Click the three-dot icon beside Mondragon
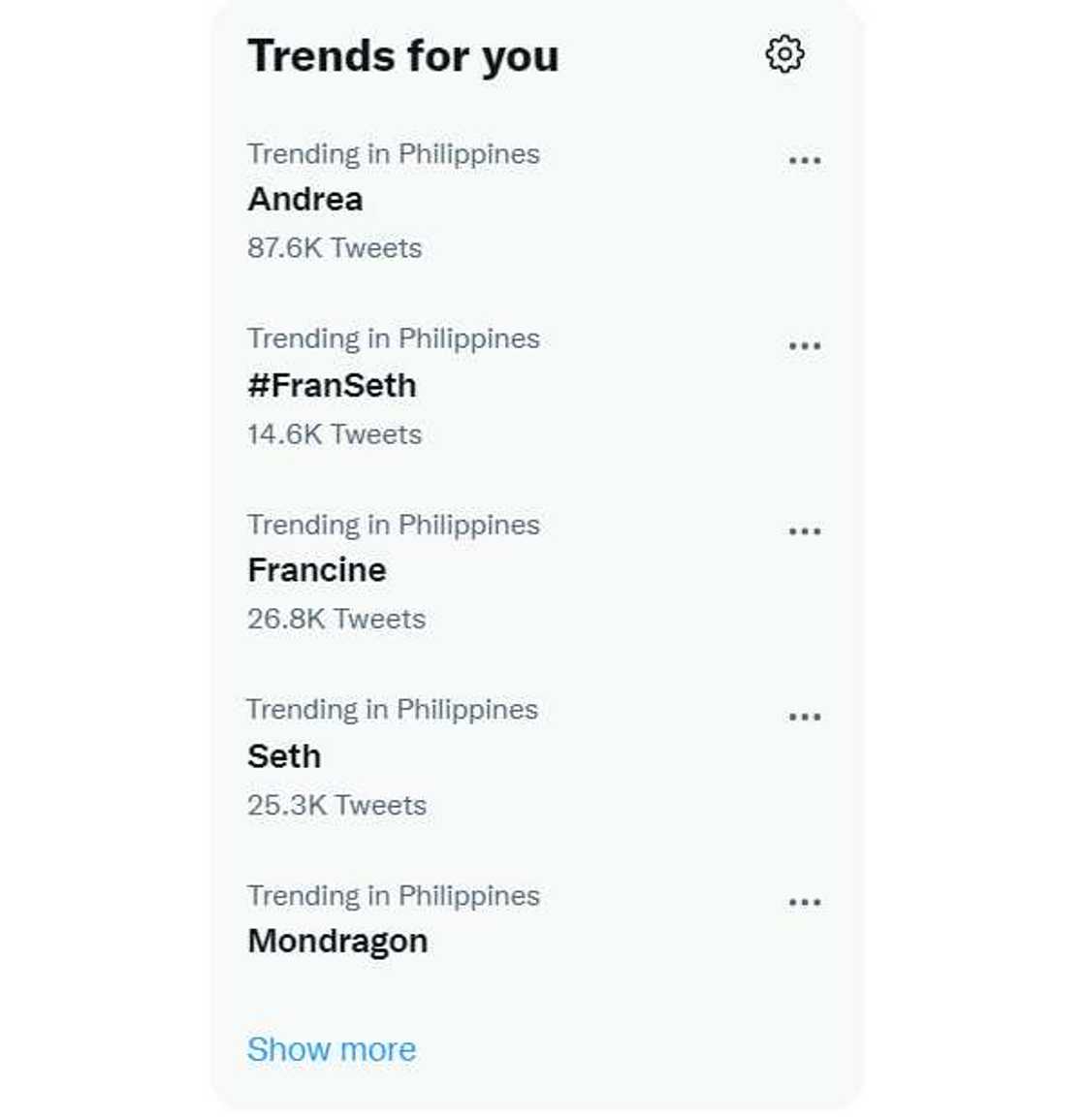The height and width of the screenshot is (1120, 1086). 806,901
